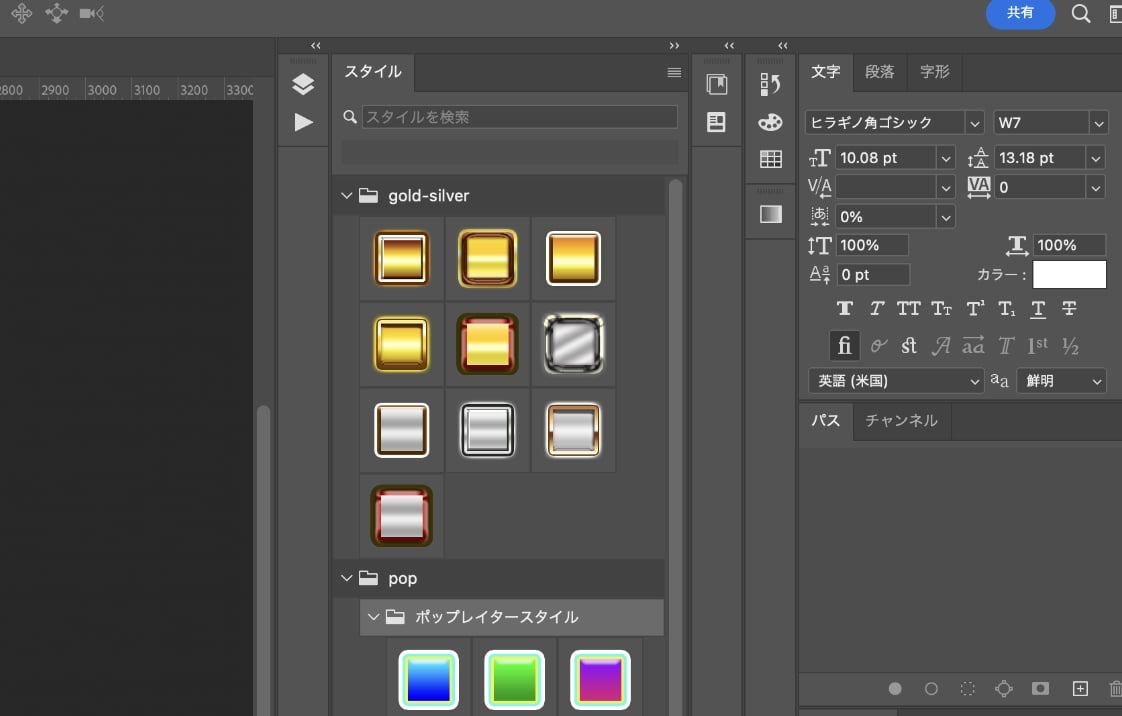Screen dimensions: 1122x716
Task: Open the Patterns panel grid icon
Action: click(769, 158)
